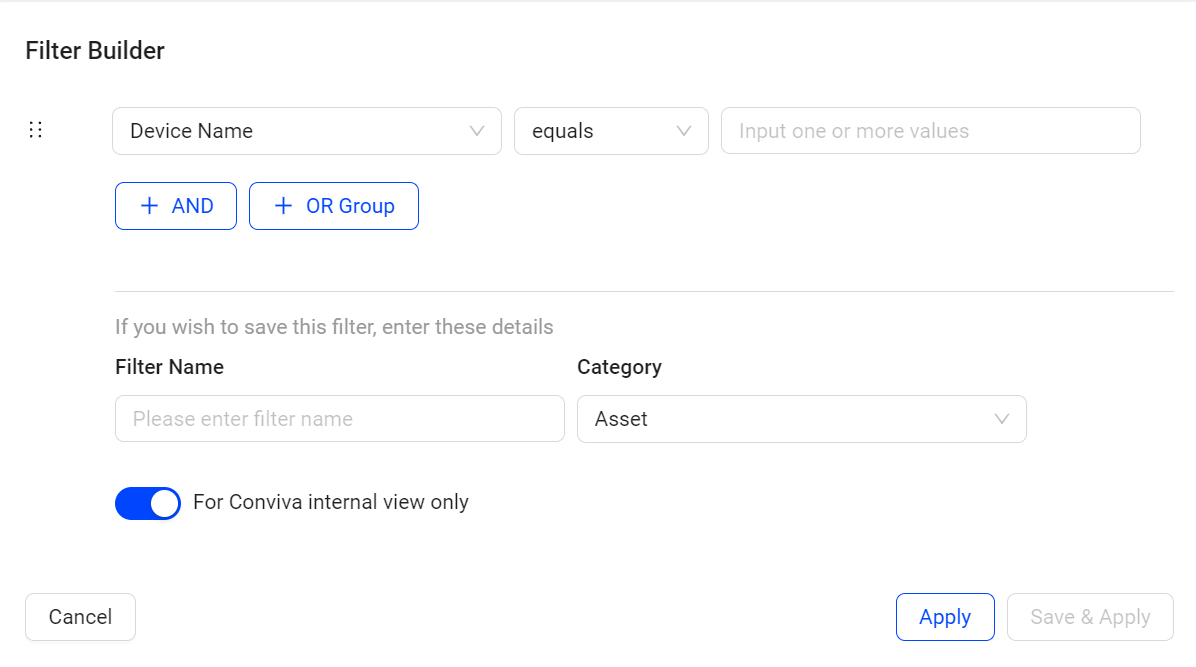Viewport: 1196px width, 667px height.
Task: Apply the filter without saving
Action: (944, 617)
